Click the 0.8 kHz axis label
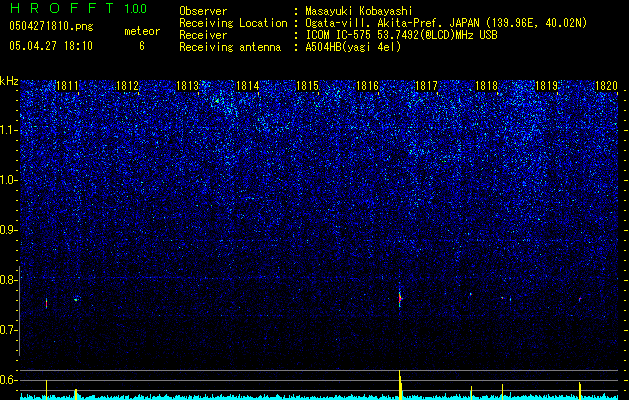629x400 pixels. click(7, 280)
